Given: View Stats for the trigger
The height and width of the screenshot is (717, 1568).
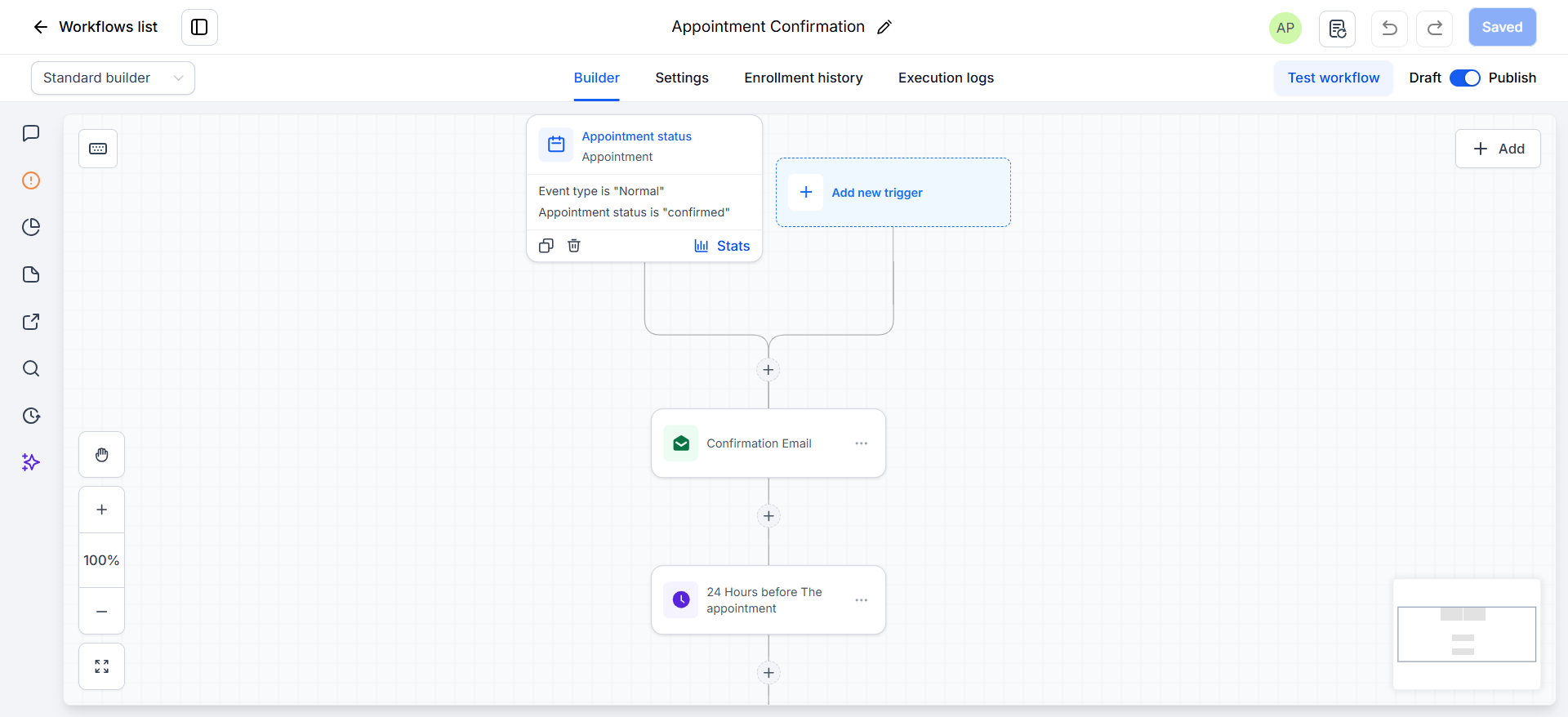Looking at the screenshot, I should coord(722,246).
